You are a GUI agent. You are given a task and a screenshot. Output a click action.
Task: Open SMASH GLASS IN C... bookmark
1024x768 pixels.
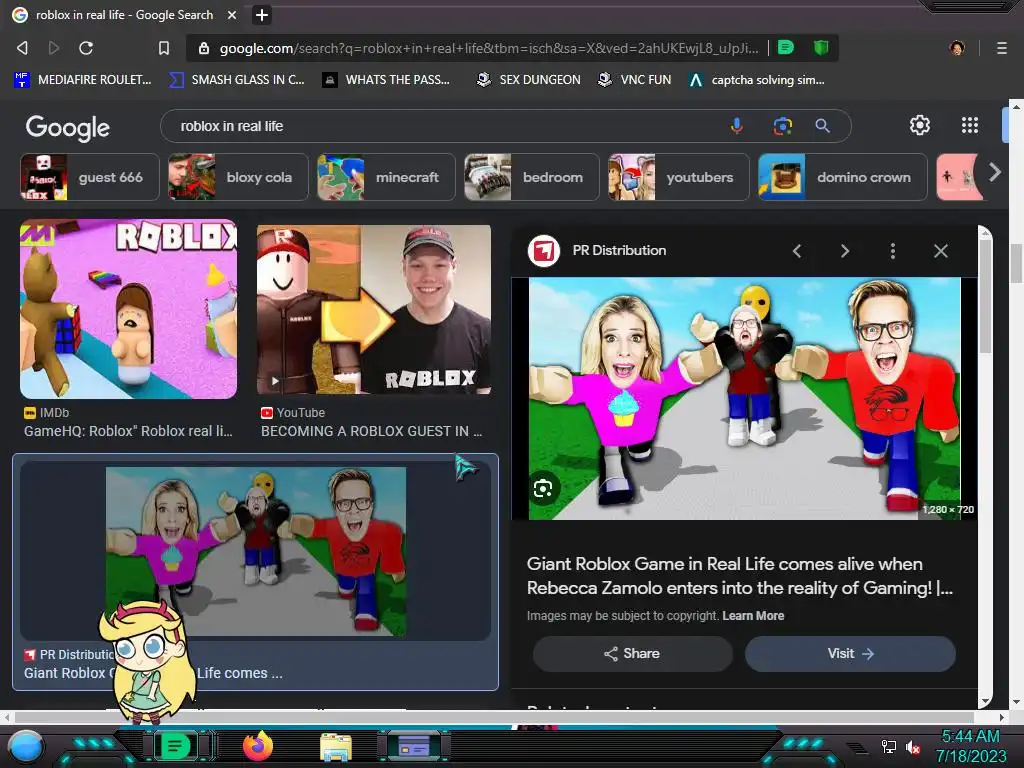(237, 80)
